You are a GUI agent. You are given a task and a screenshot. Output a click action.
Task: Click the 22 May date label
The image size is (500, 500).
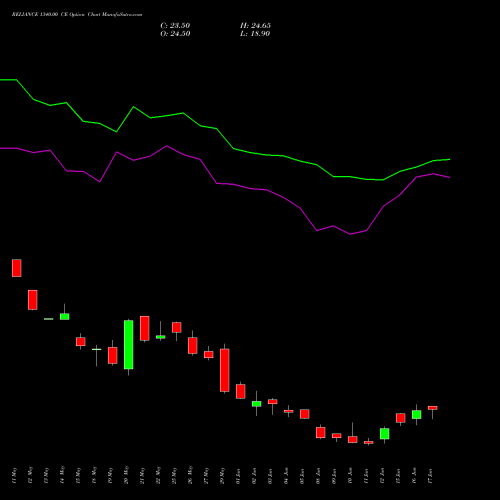pyautogui.click(x=158, y=476)
